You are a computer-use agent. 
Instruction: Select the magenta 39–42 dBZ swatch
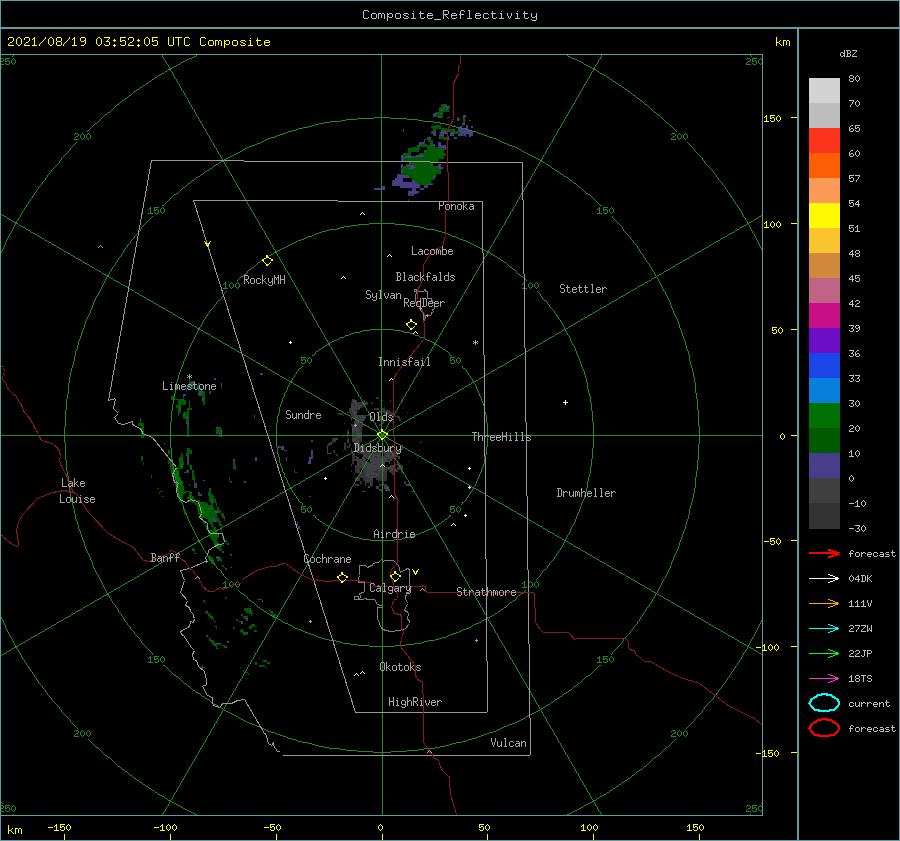824,316
